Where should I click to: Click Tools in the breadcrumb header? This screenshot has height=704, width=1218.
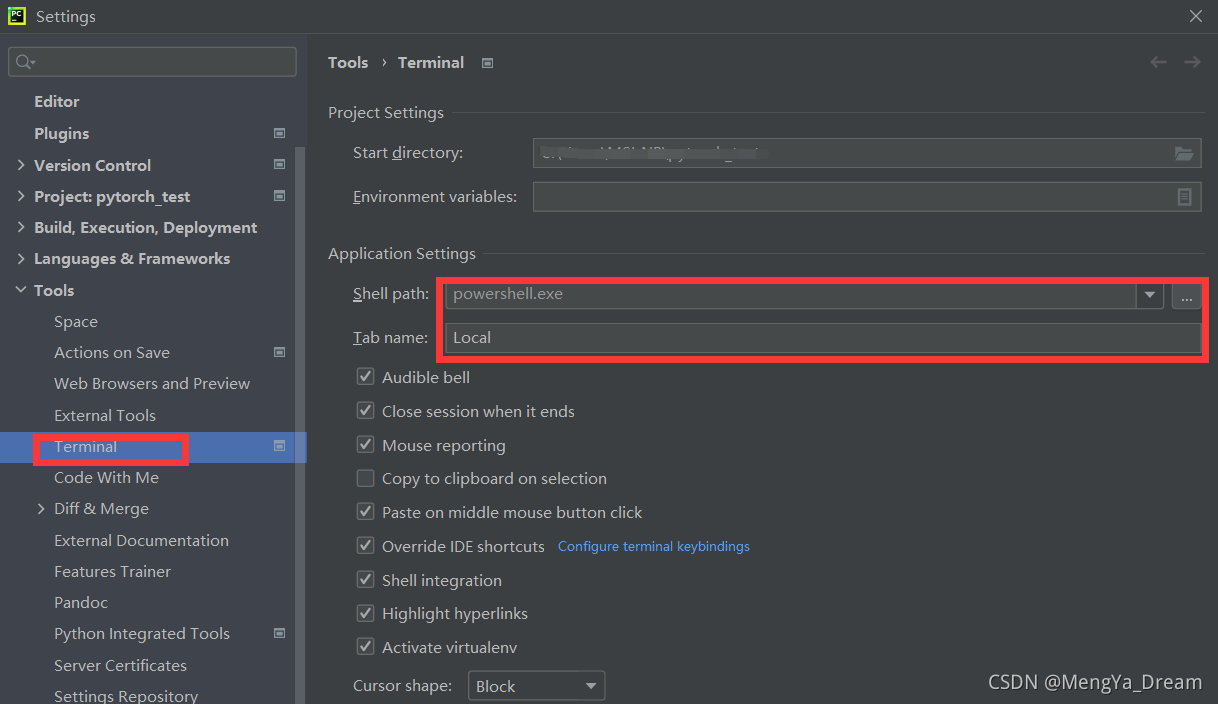[348, 62]
